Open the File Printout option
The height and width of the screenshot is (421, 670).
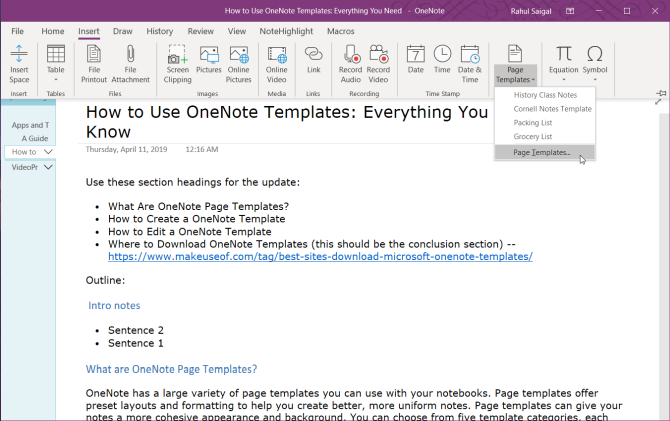pyautogui.click(x=94, y=64)
